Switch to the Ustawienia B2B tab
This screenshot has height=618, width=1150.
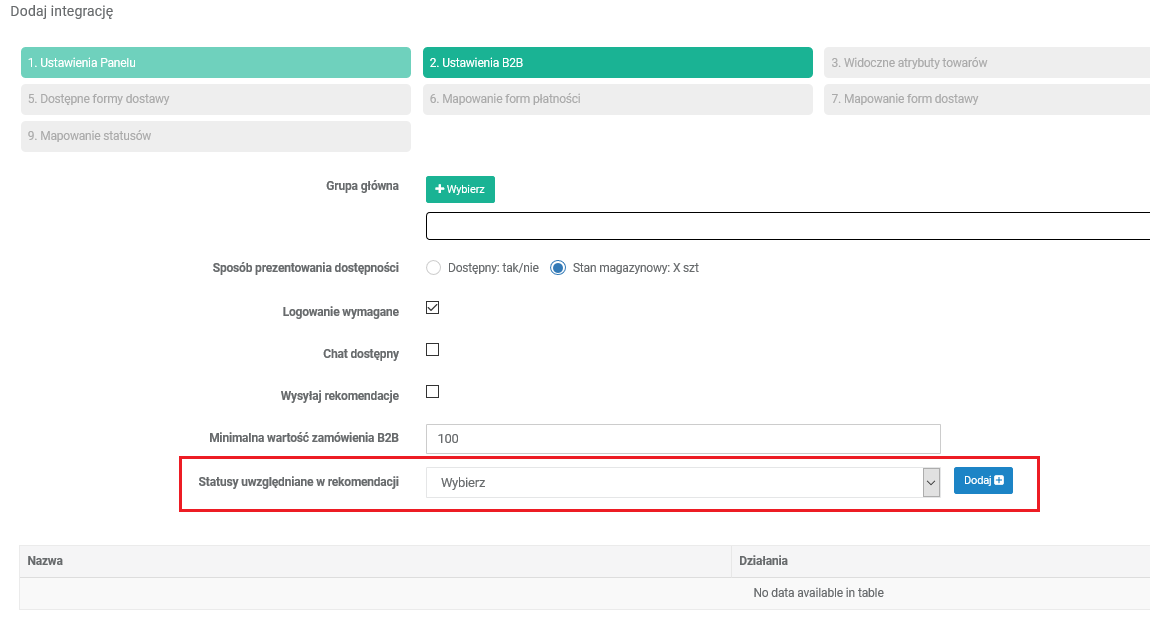[x=617, y=62]
